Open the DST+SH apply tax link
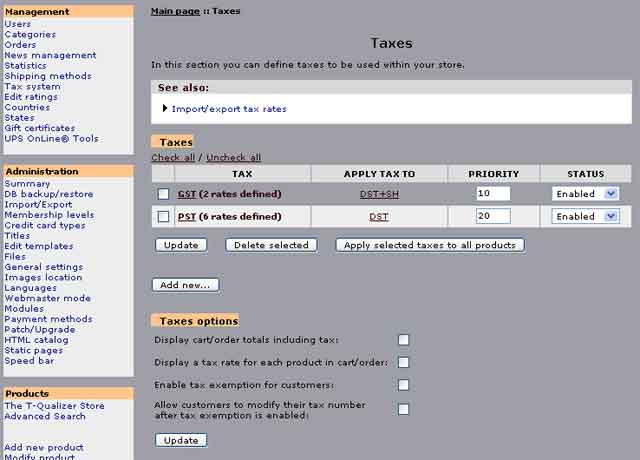This screenshot has height=460, width=640. (x=379, y=194)
